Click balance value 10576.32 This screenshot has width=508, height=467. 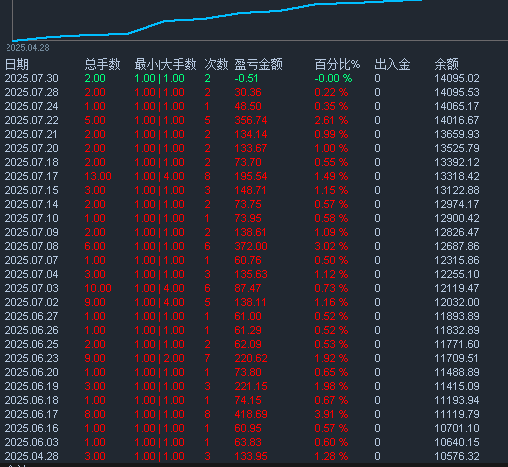[457, 456]
